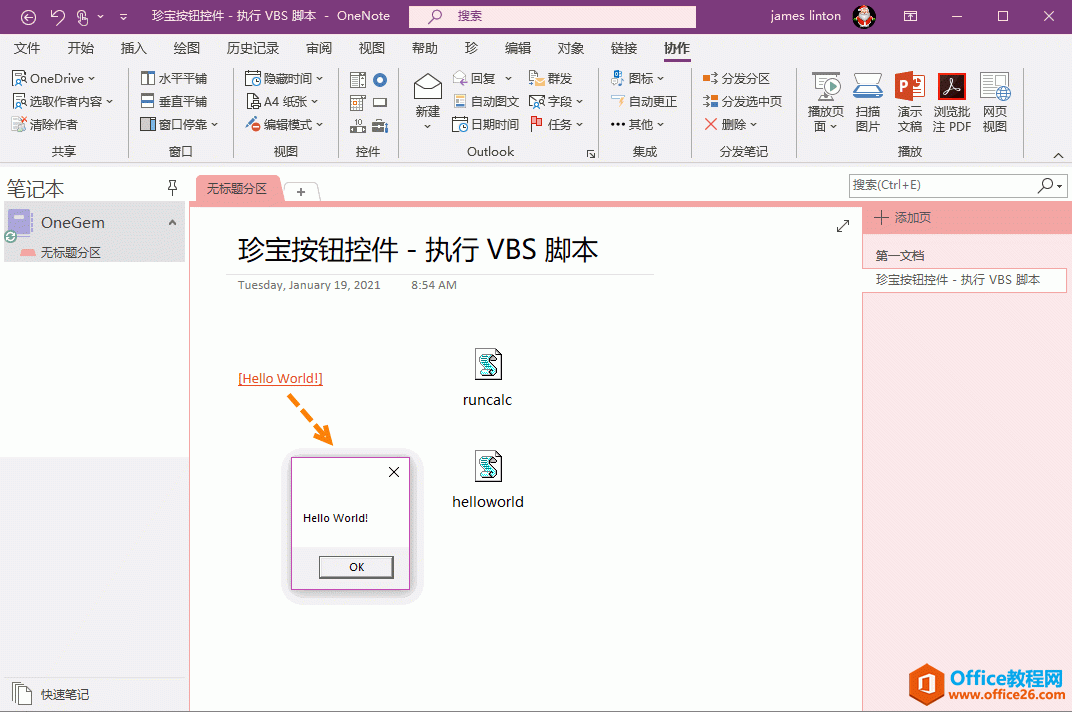Screen dimensions: 1072x712
Task: Click 新建 envelope icon
Action: pyautogui.click(x=428, y=88)
